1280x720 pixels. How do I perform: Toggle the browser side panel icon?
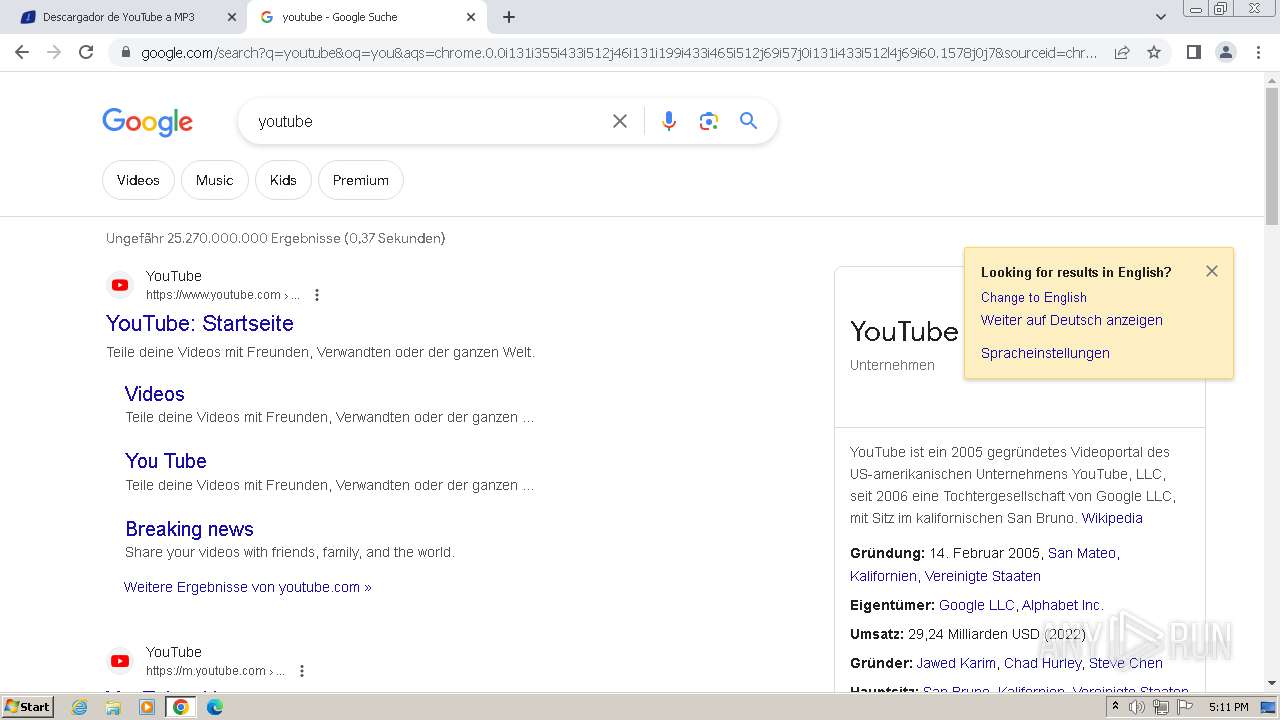[x=1193, y=52]
